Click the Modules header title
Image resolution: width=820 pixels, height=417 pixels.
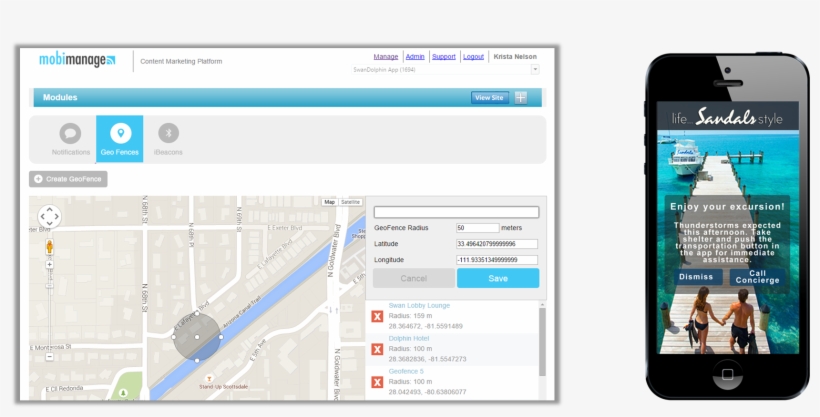60,97
